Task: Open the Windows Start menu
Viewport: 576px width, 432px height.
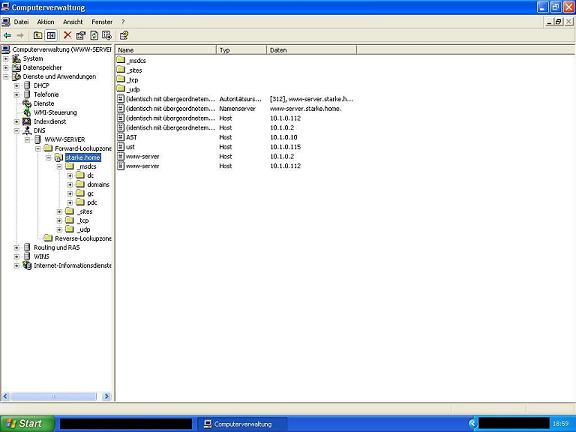Action: click(27, 424)
